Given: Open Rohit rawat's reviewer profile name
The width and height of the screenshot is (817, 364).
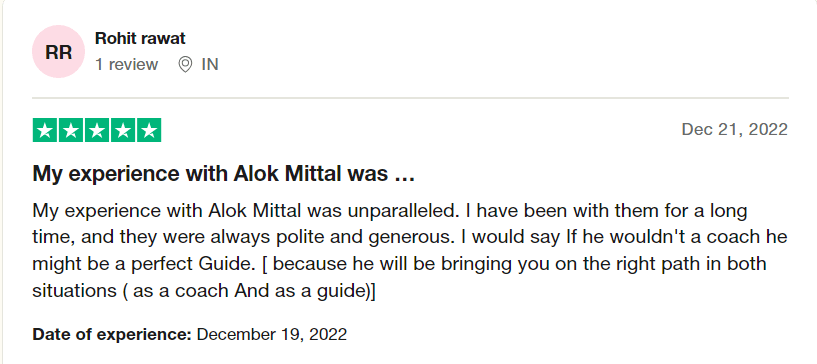Looking at the screenshot, I should click(x=140, y=38).
